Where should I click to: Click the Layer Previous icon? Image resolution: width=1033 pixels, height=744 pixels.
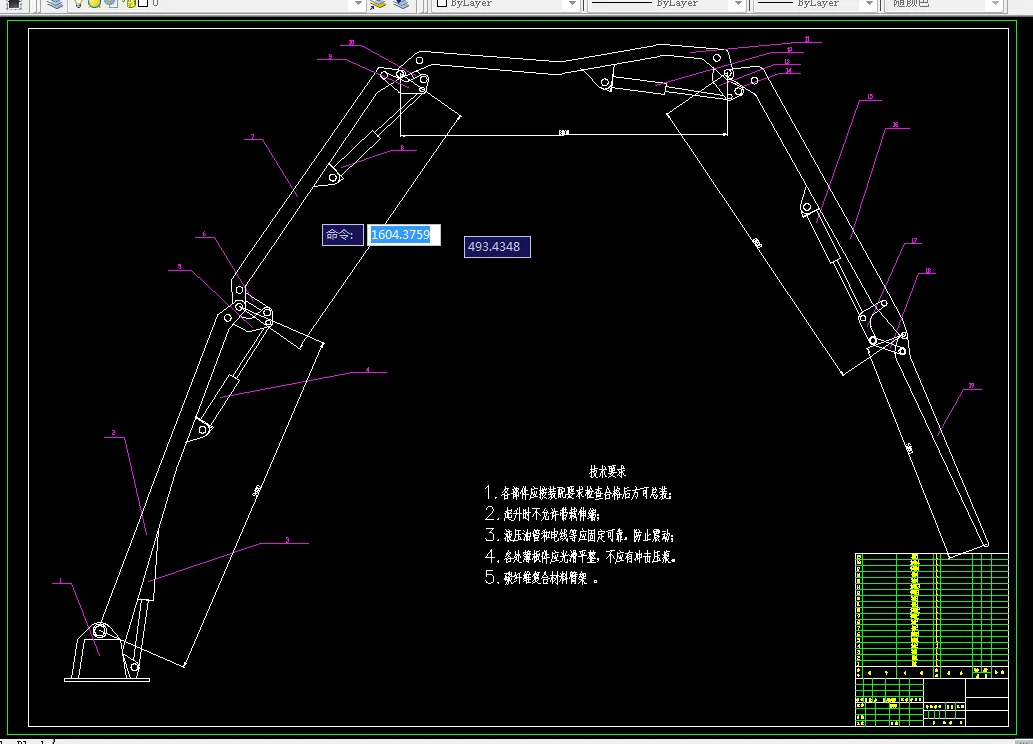coord(401,4)
